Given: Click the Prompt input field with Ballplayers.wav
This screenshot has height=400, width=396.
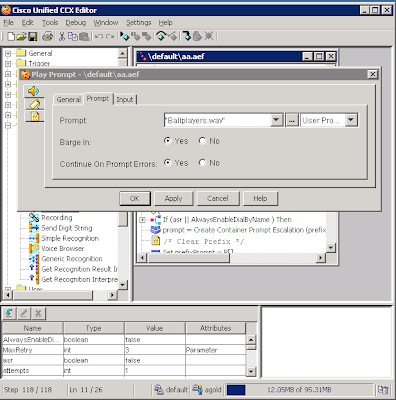Looking at the screenshot, I should (x=217, y=120).
